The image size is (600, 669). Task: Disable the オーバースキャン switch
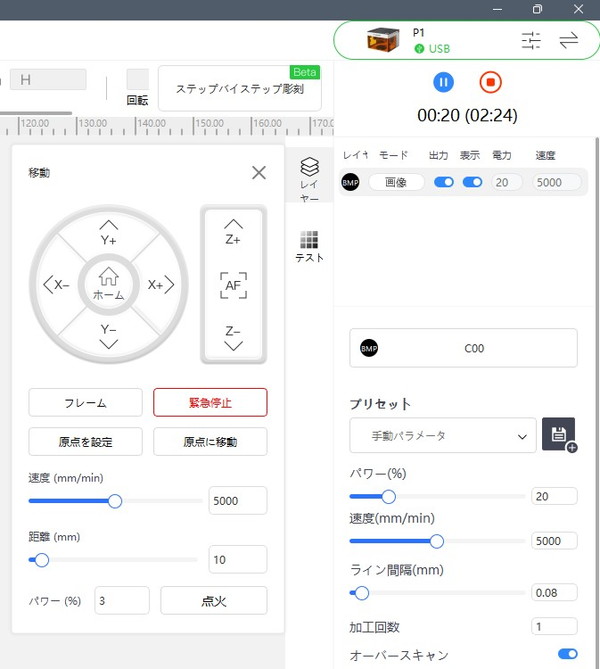point(567,654)
